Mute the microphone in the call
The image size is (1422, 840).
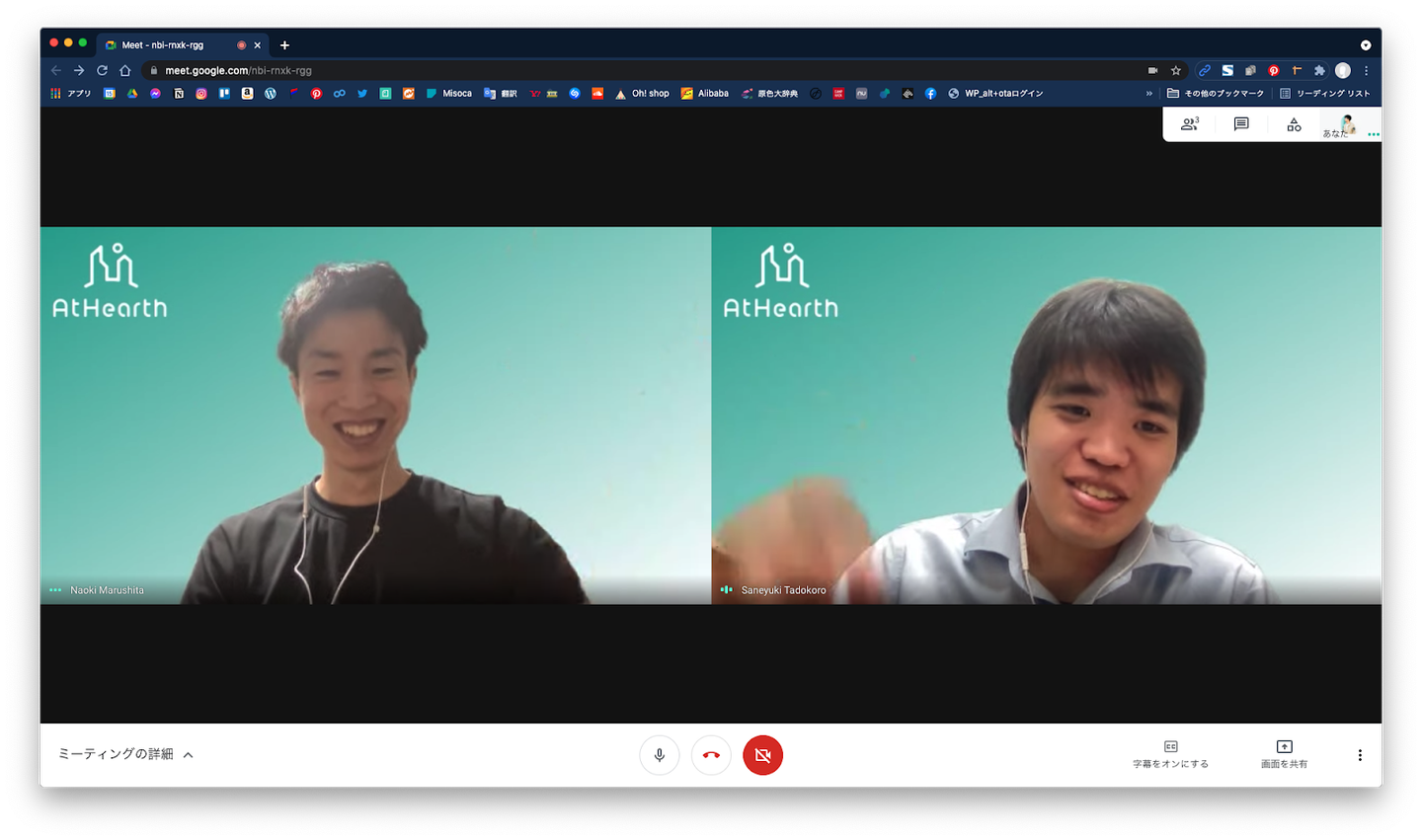[x=659, y=755]
